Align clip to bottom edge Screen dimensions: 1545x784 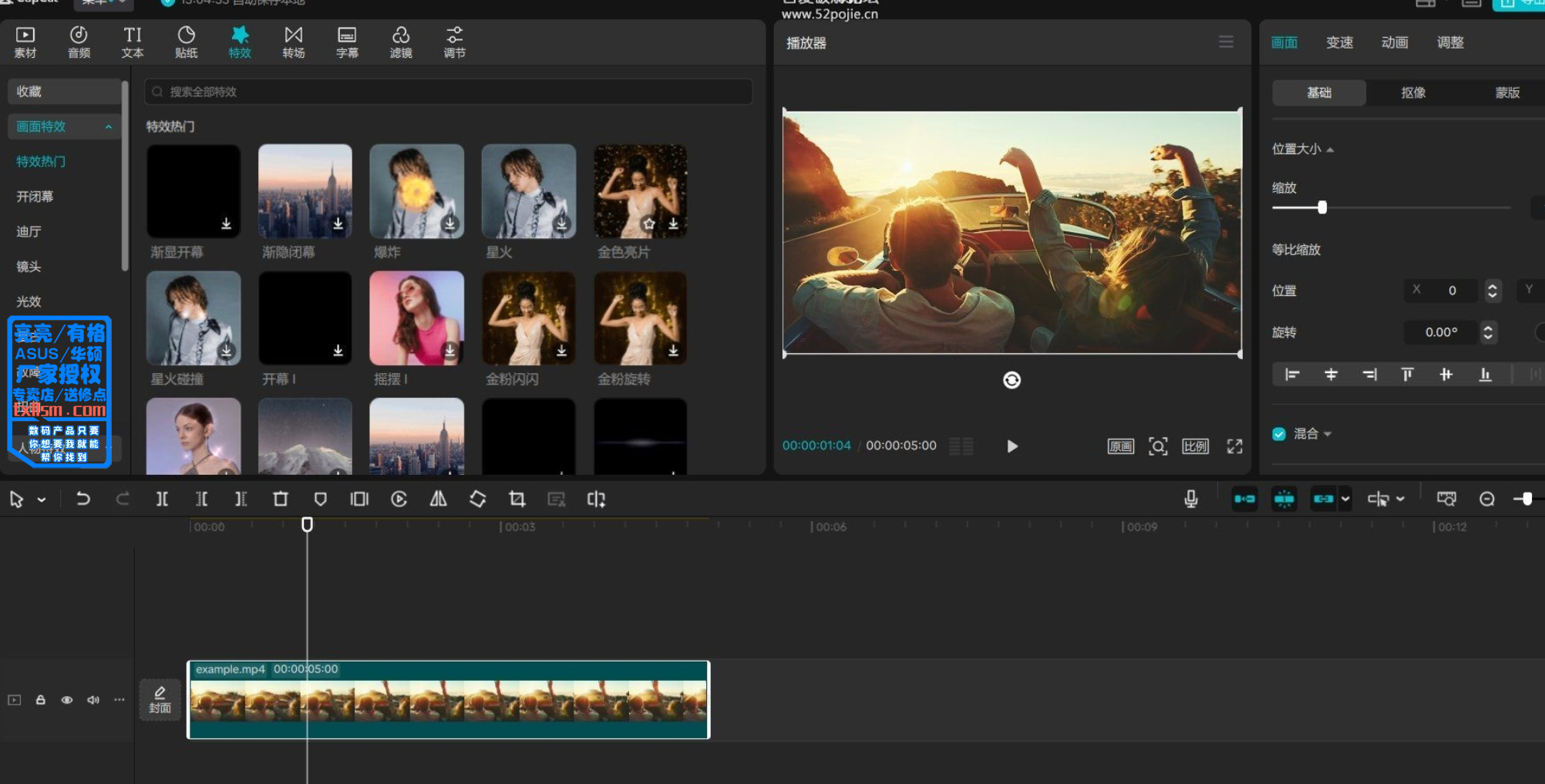pos(1485,375)
